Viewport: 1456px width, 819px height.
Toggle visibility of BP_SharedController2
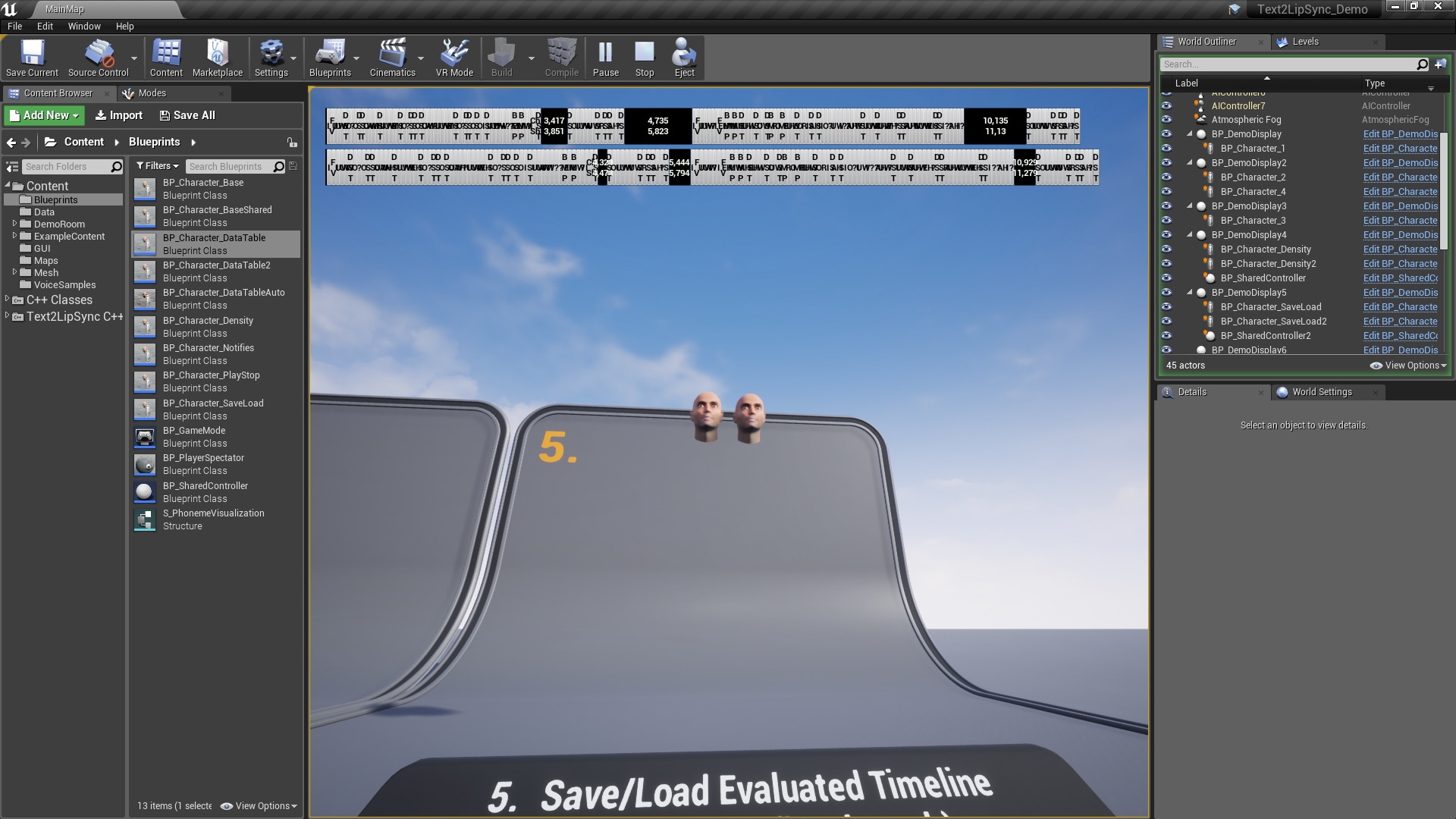click(x=1166, y=336)
